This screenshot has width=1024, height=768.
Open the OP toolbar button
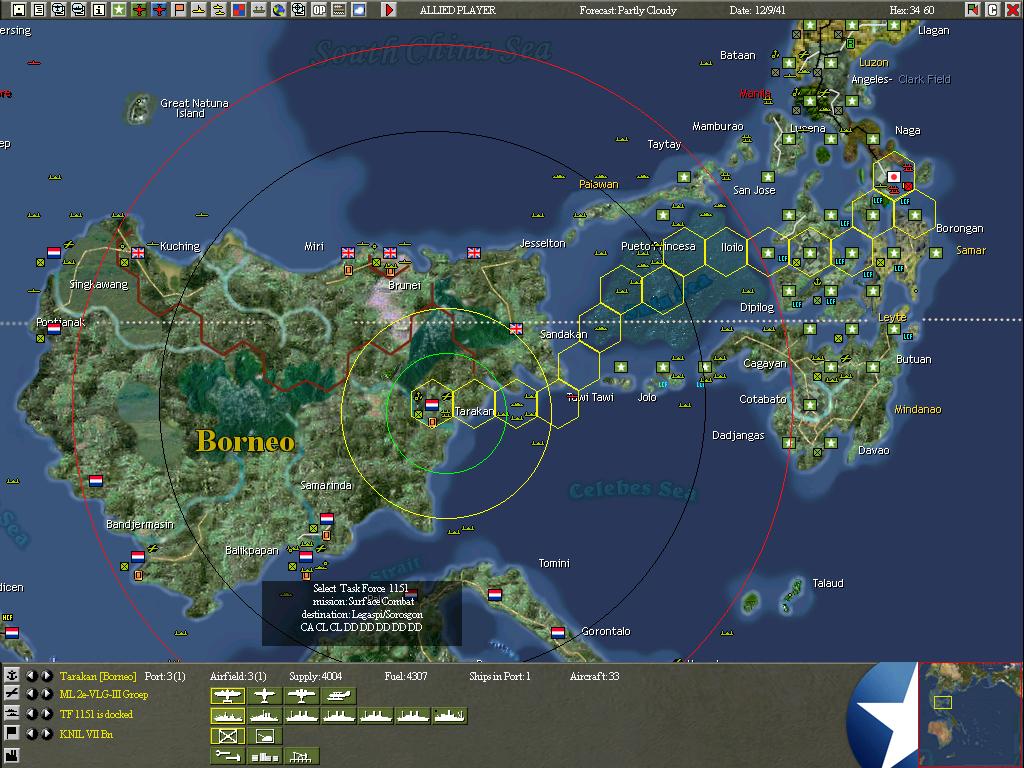319,9
